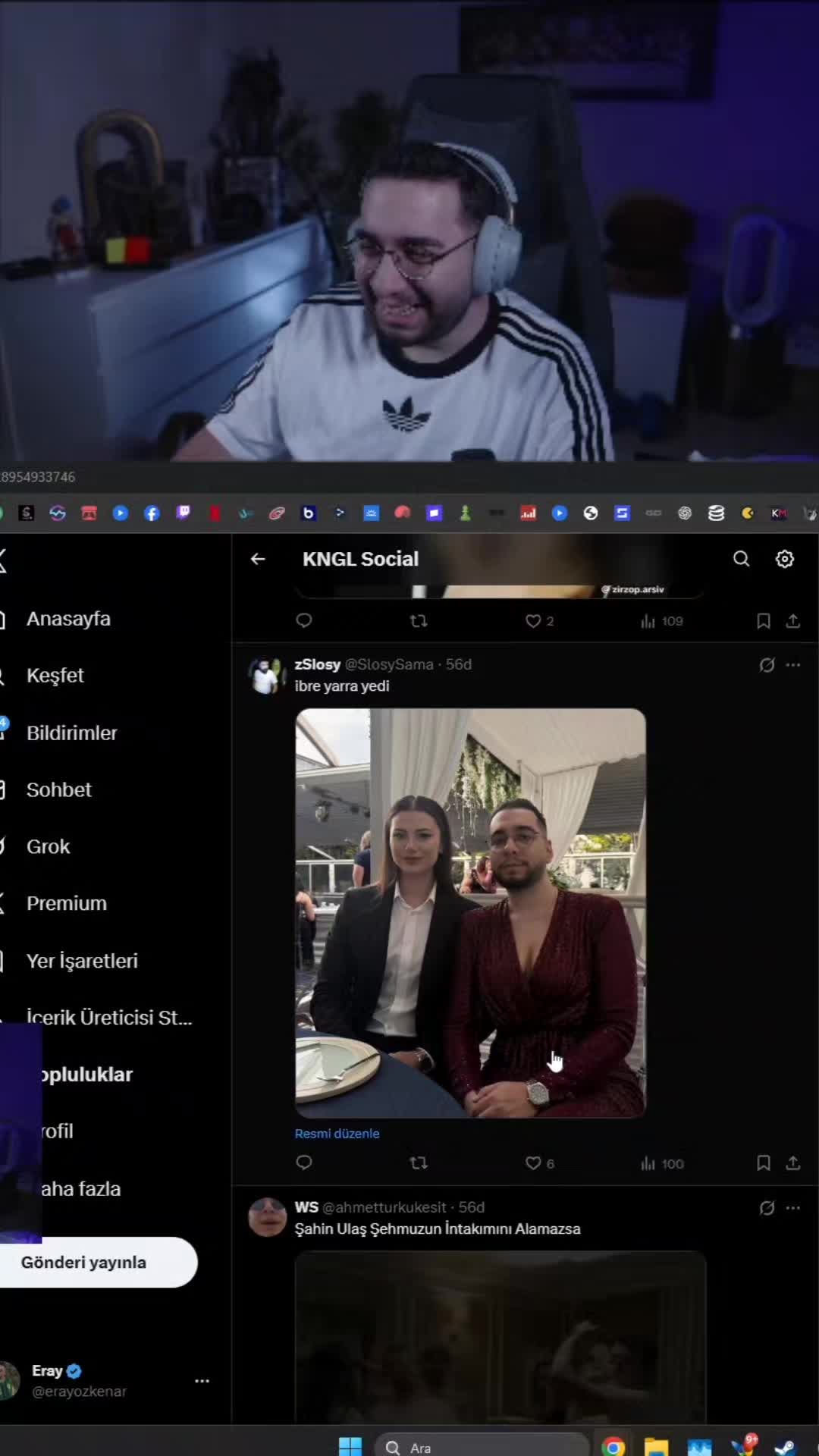Open @SlosySama handle link
This screenshot has width=819, height=1456.
(x=389, y=664)
